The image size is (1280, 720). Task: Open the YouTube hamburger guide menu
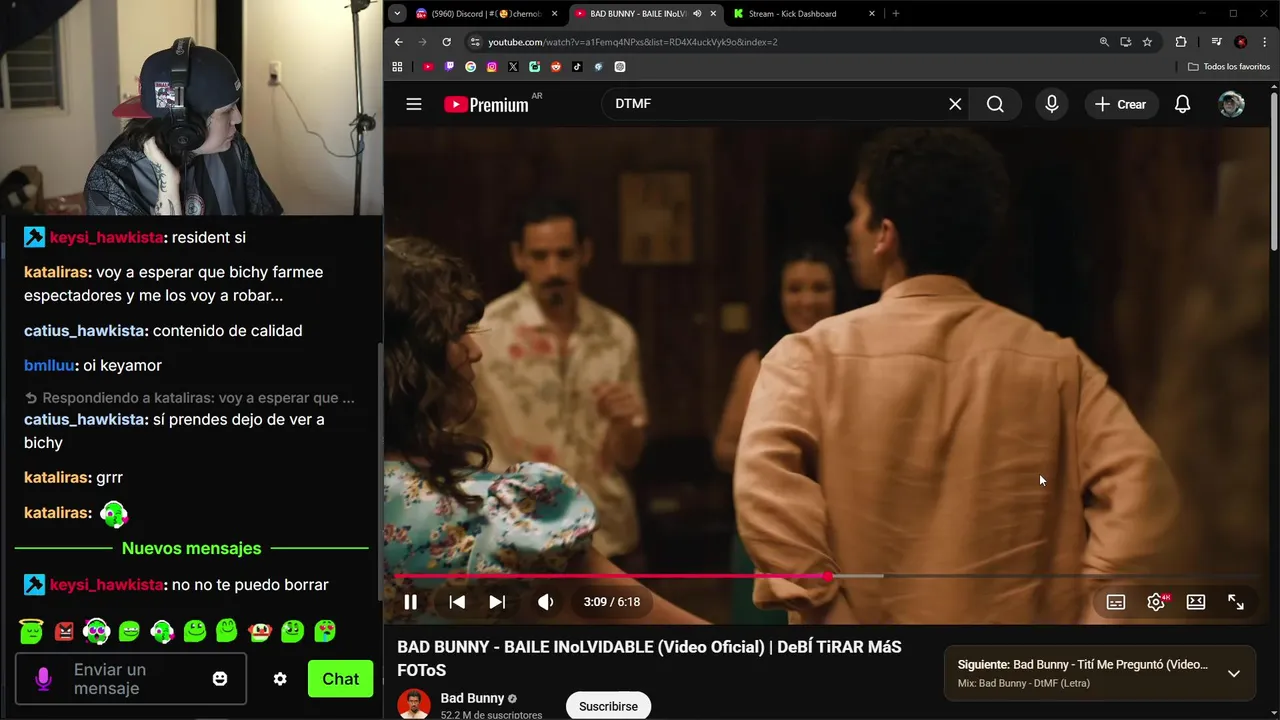pyautogui.click(x=414, y=104)
